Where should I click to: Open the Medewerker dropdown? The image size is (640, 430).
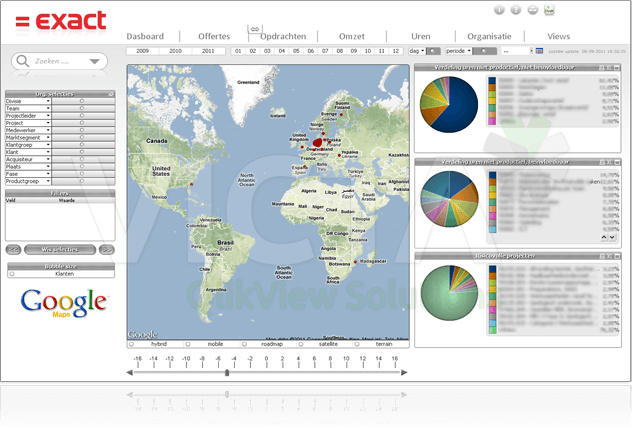tap(48, 130)
